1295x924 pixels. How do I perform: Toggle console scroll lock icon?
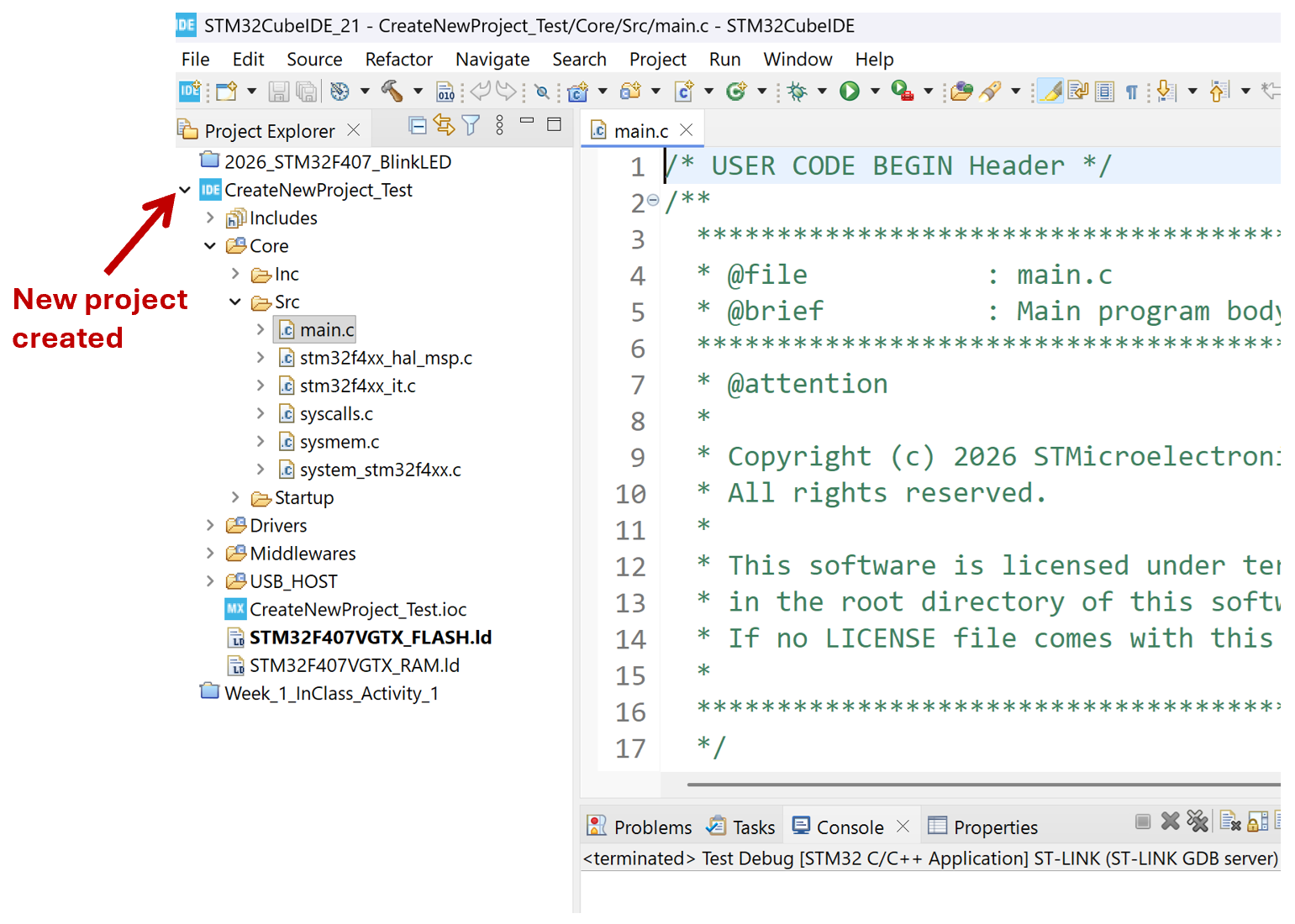(x=1258, y=822)
